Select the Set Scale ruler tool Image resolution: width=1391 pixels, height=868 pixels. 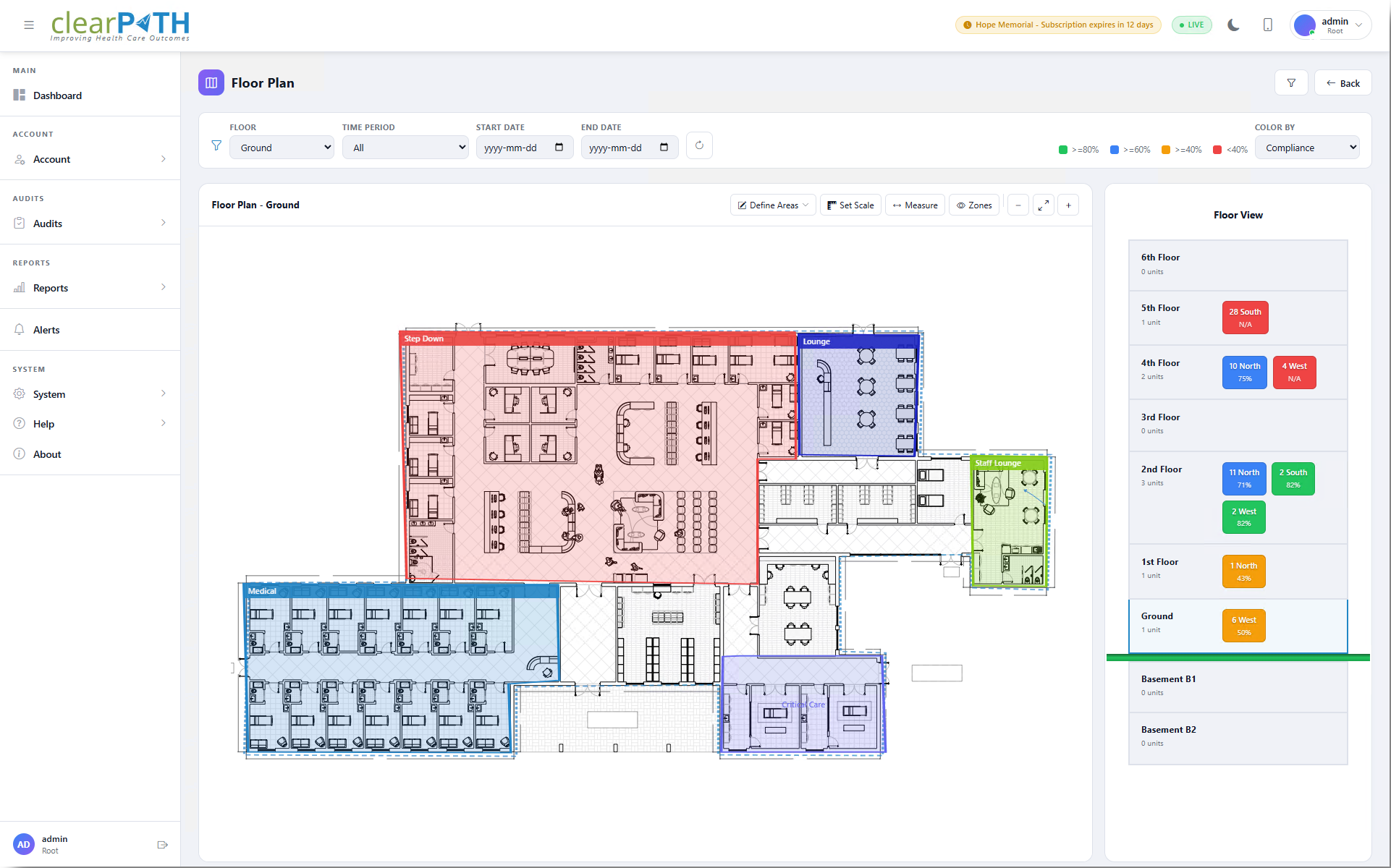point(850,205)
